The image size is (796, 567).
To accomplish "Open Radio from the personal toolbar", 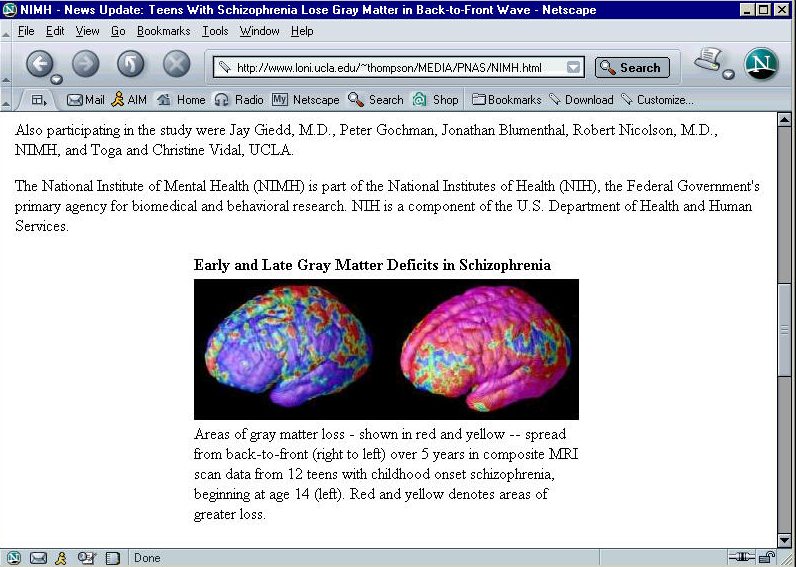I will (239, 100).
